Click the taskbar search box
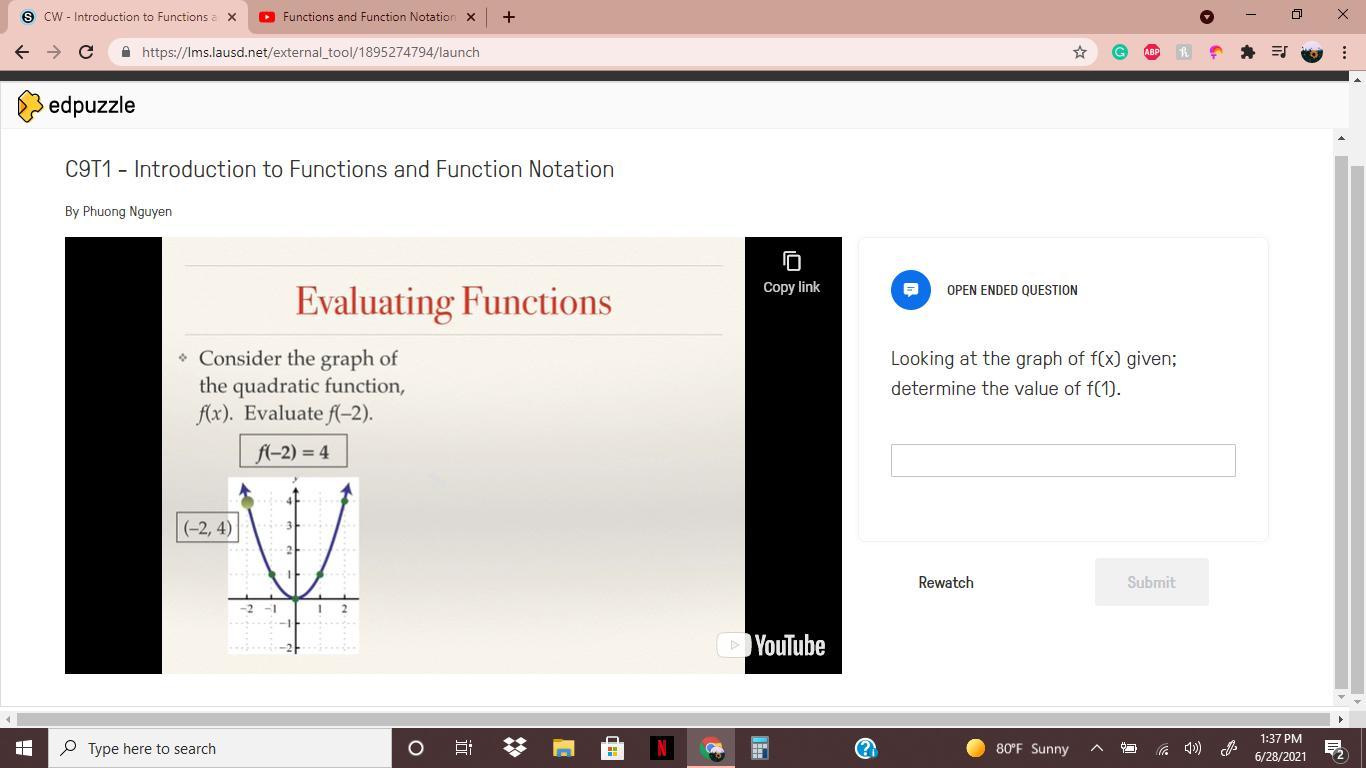This screenshot has width=1366, height=768. (x=220, y=748)
